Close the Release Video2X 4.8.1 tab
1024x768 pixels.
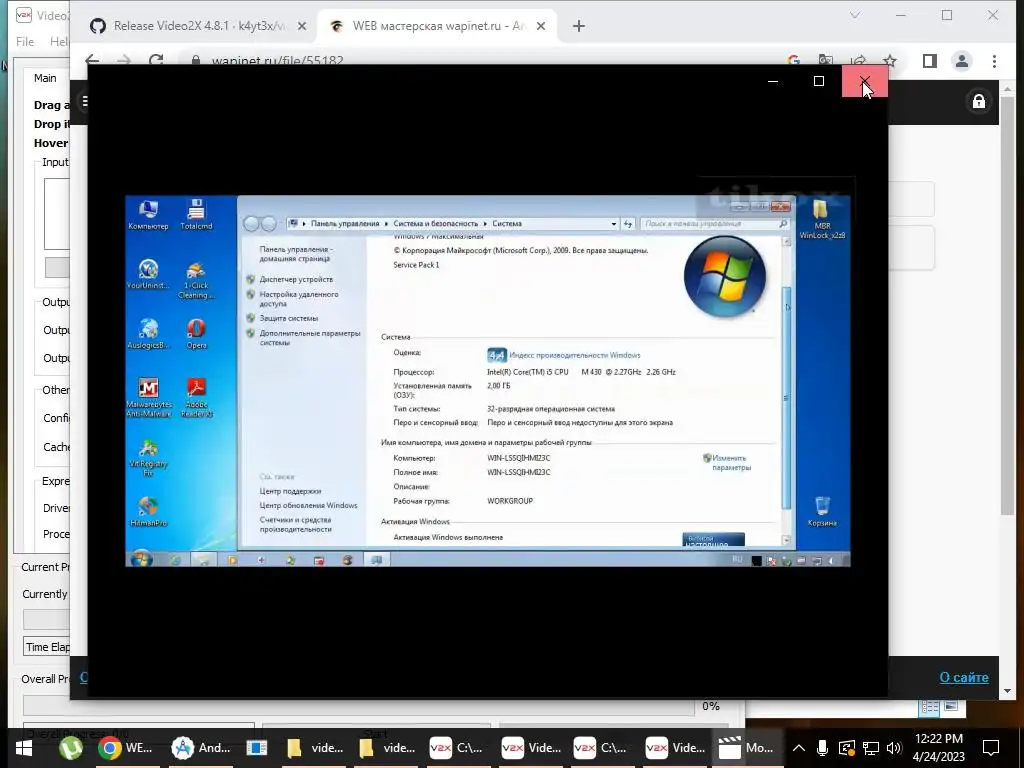click(x=302, y=26)
